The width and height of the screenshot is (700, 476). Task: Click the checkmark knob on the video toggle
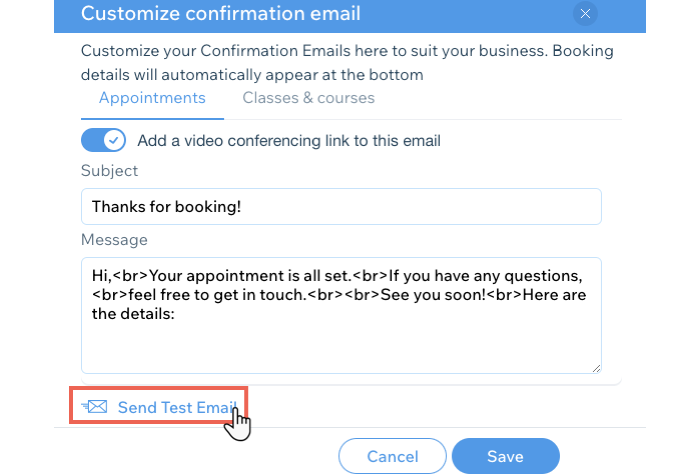coord(114,140)
